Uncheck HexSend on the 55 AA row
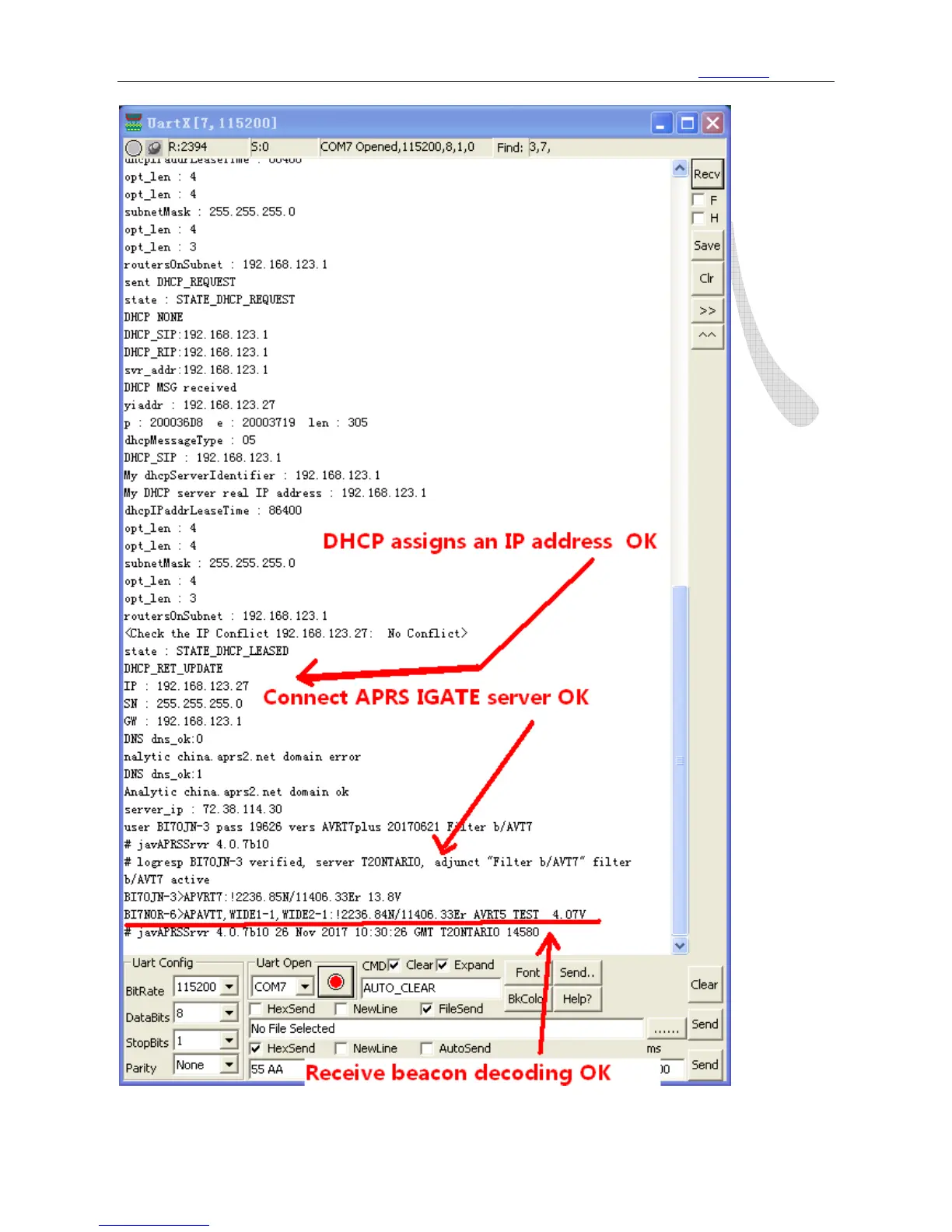The width and height of the screenshot is (952, 1232). point(256,1048)
